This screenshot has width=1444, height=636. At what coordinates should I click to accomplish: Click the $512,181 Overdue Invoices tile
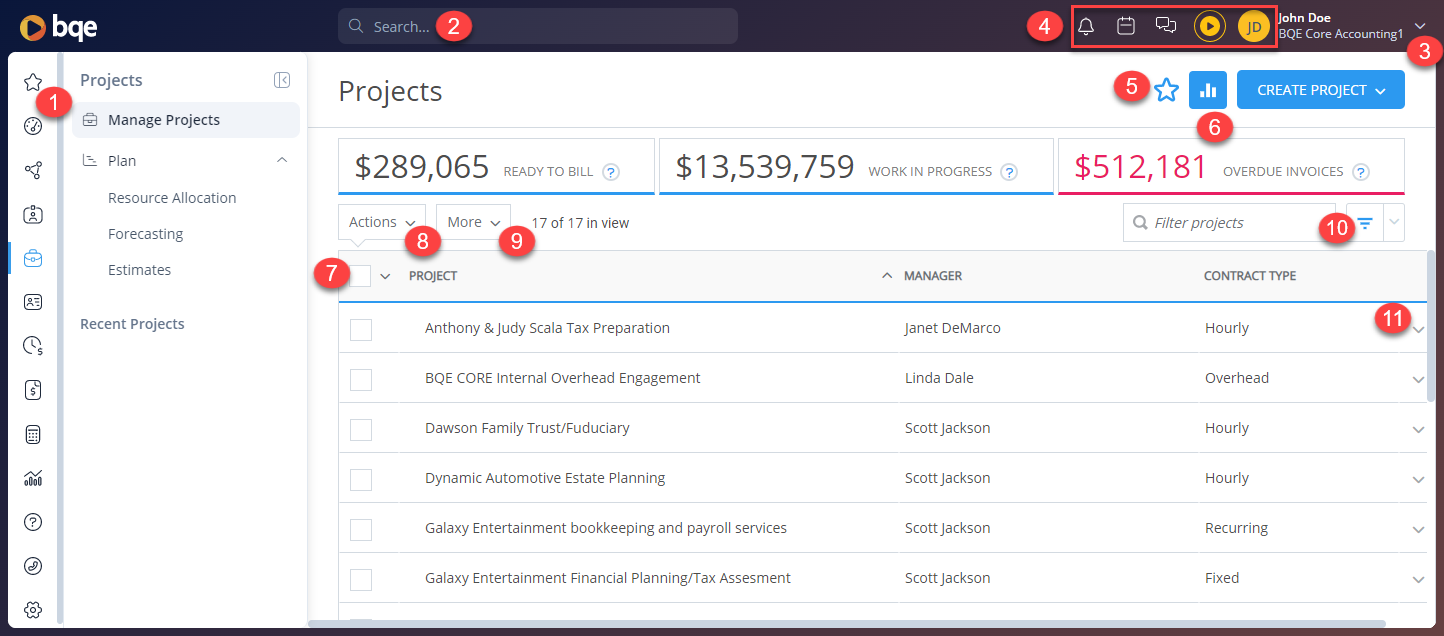[x=1231, y=166]
